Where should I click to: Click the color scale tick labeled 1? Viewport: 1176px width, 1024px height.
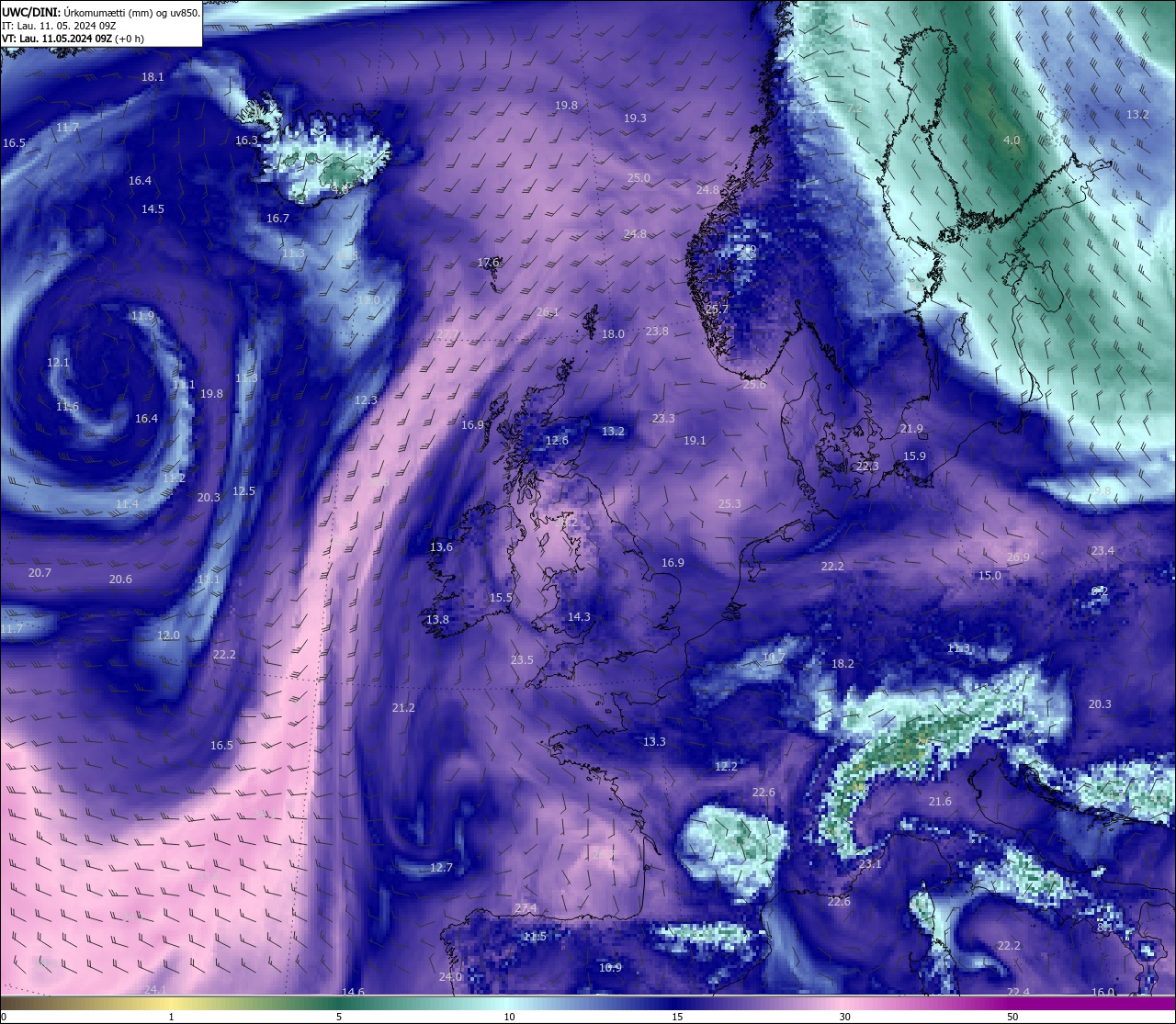tap(171, 1017)
